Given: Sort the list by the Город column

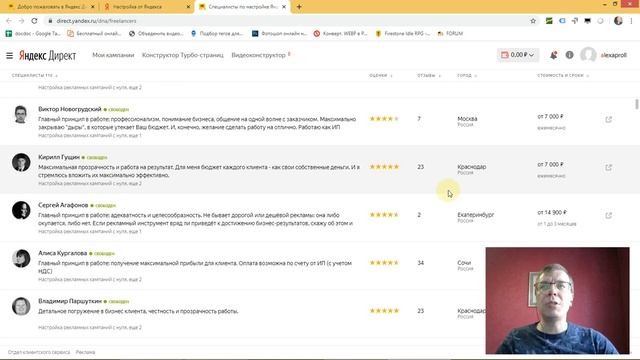Looking at the screenshot, I should 467,76.
